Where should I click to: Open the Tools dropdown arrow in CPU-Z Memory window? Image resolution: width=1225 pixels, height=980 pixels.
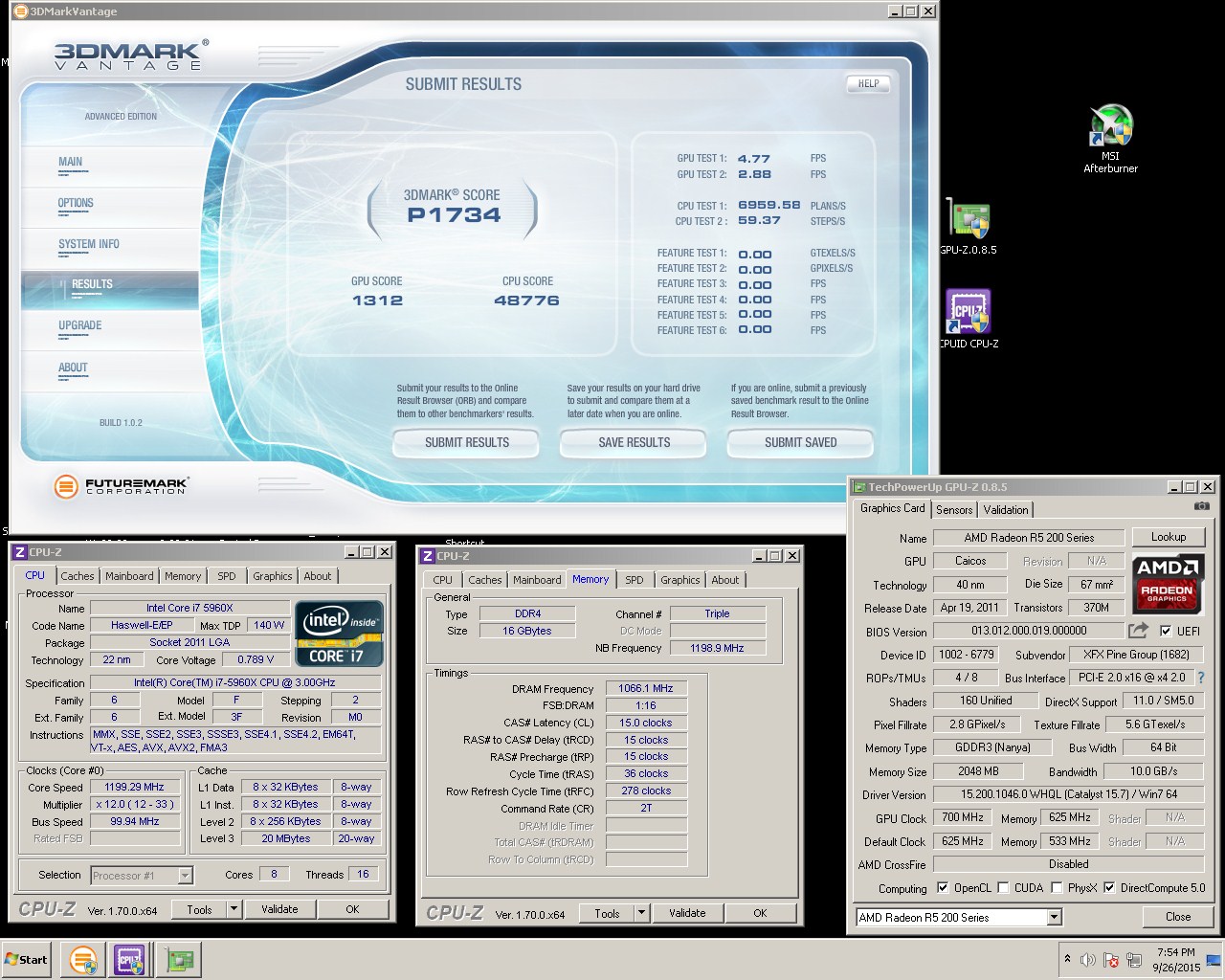(x=641, y=913)
